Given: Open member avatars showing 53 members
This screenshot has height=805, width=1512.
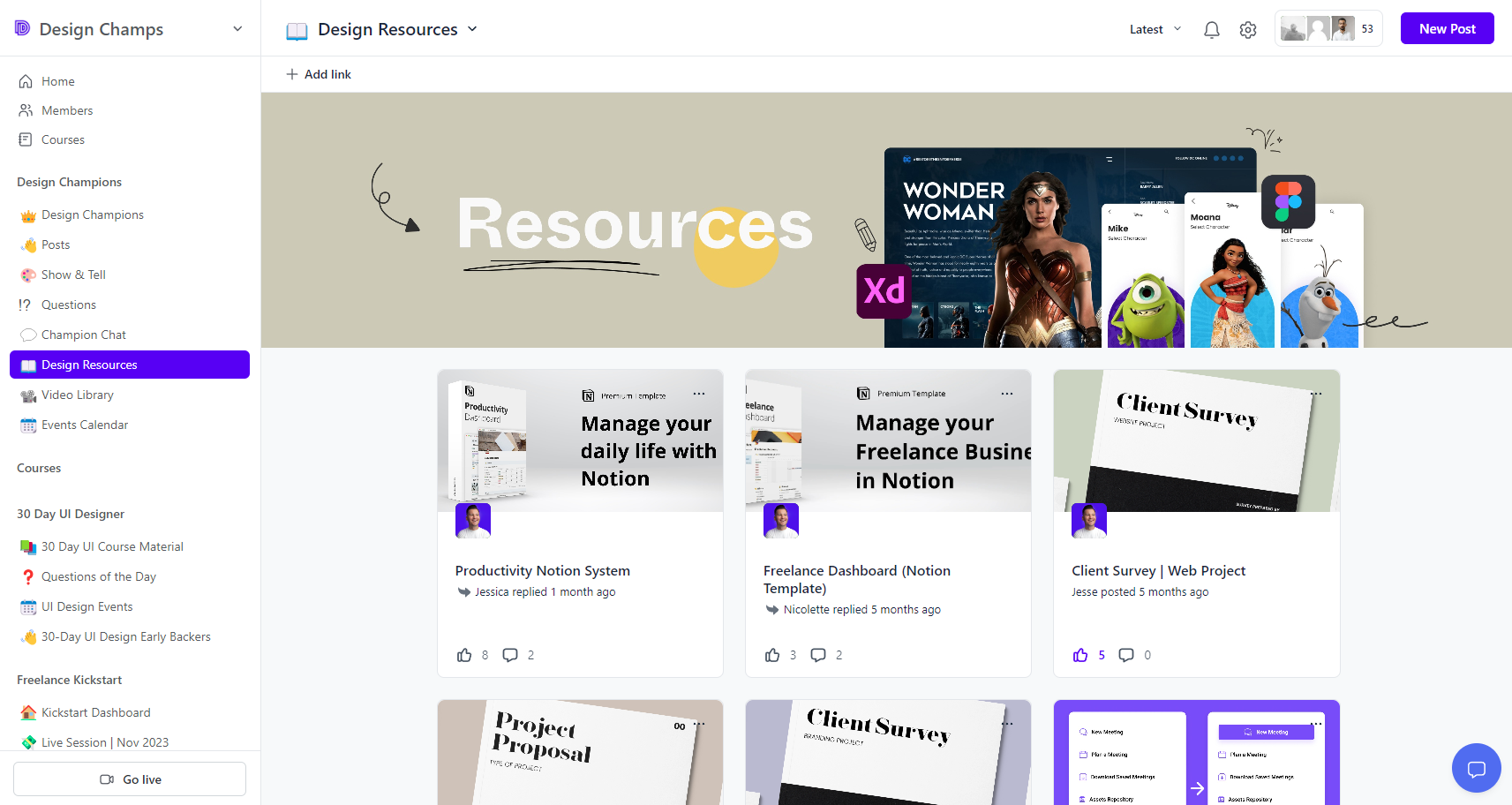Looking at the screenshot, I should pyautogui.click(x=1328, y=29).
